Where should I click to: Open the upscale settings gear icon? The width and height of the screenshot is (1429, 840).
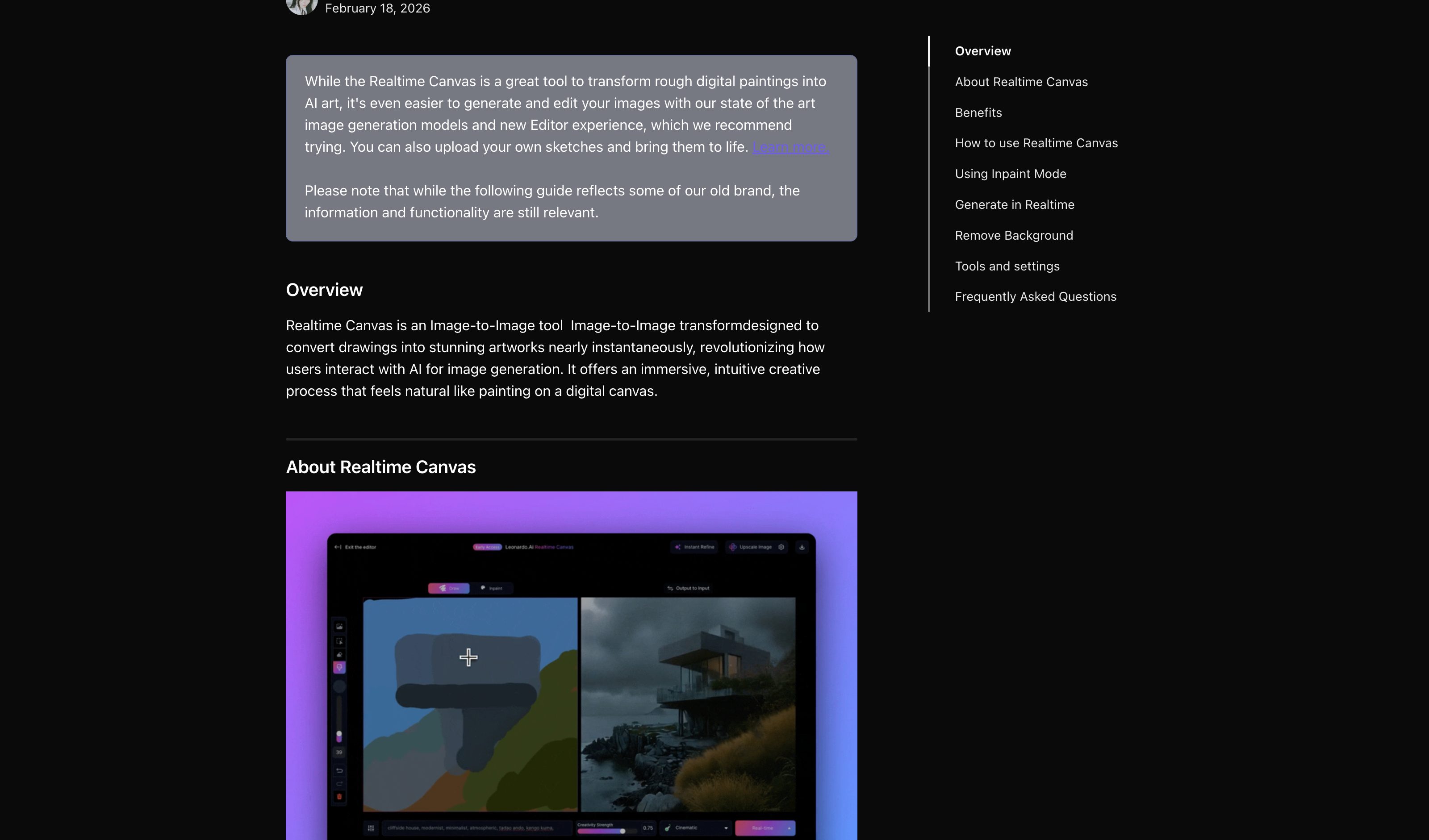tap(781, 547)
